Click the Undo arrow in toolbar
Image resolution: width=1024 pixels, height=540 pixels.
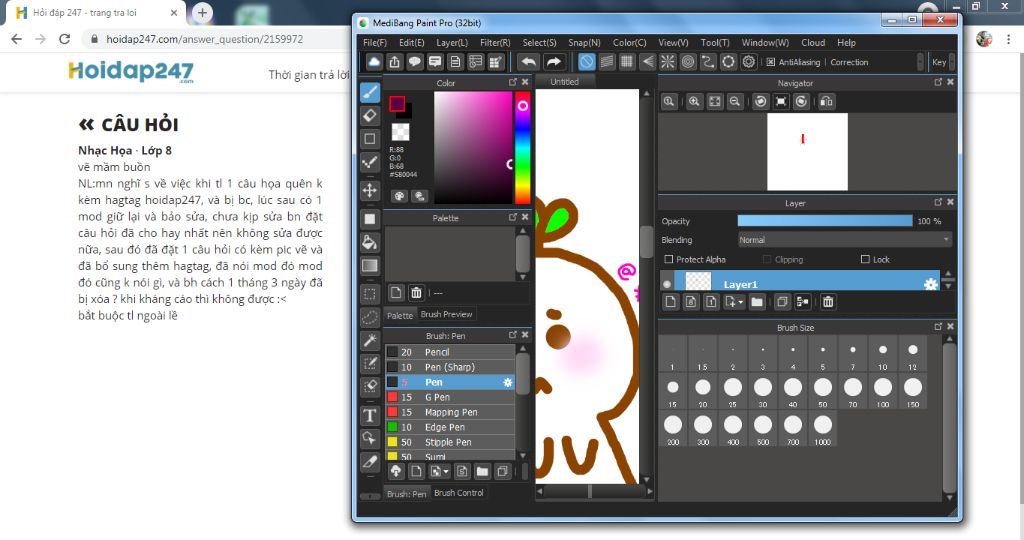(x=528, y=62)
